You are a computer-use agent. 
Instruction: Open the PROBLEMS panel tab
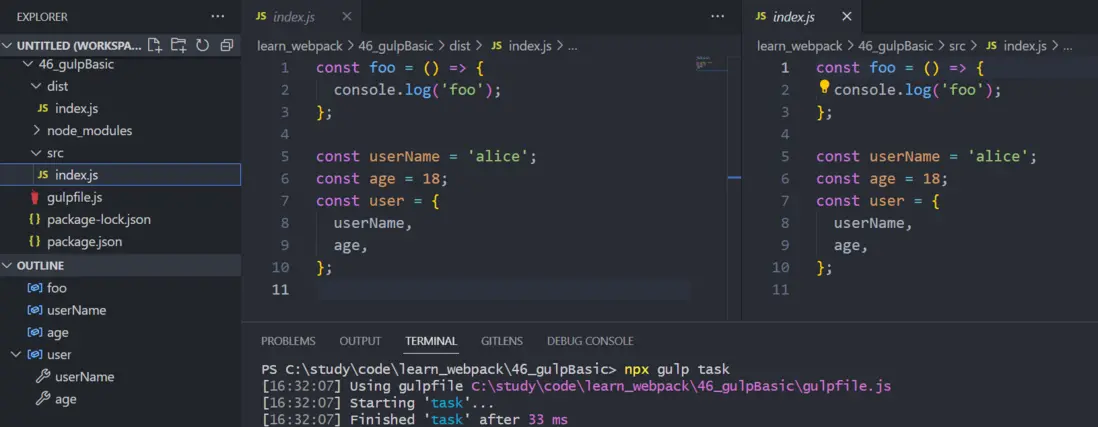(x=288, y=341)
